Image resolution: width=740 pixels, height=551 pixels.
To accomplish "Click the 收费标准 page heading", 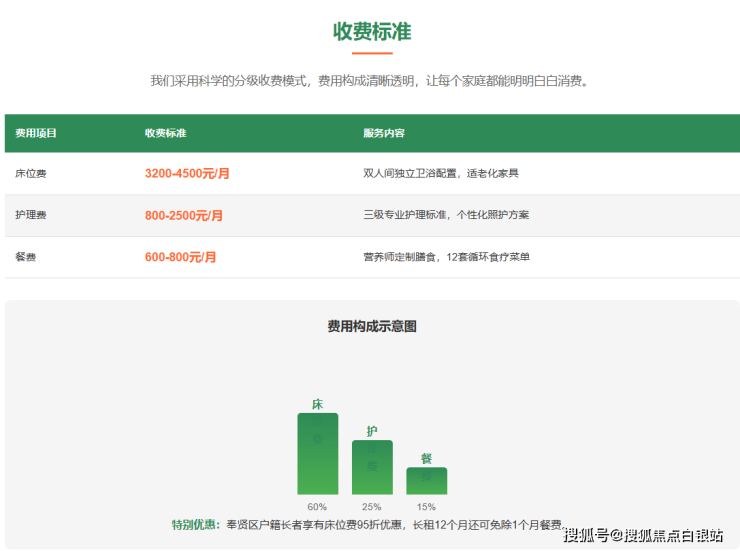I will [371, 31].
